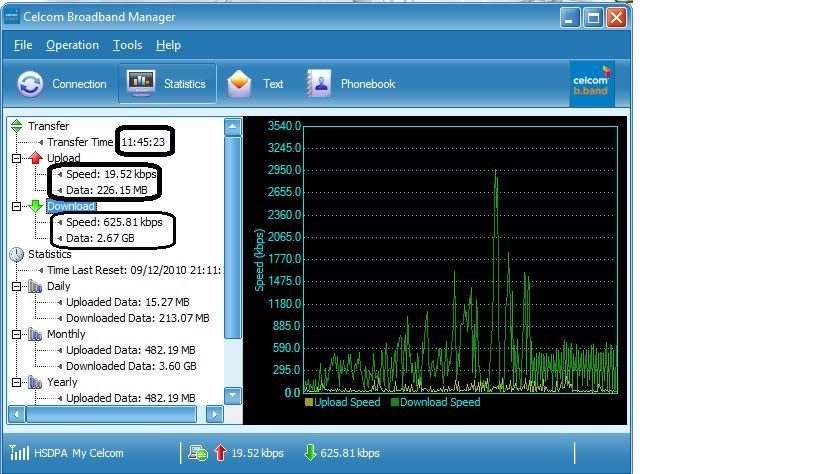Open the File menu
This screenshot has width=819, height=474.
tap(23, 45)
